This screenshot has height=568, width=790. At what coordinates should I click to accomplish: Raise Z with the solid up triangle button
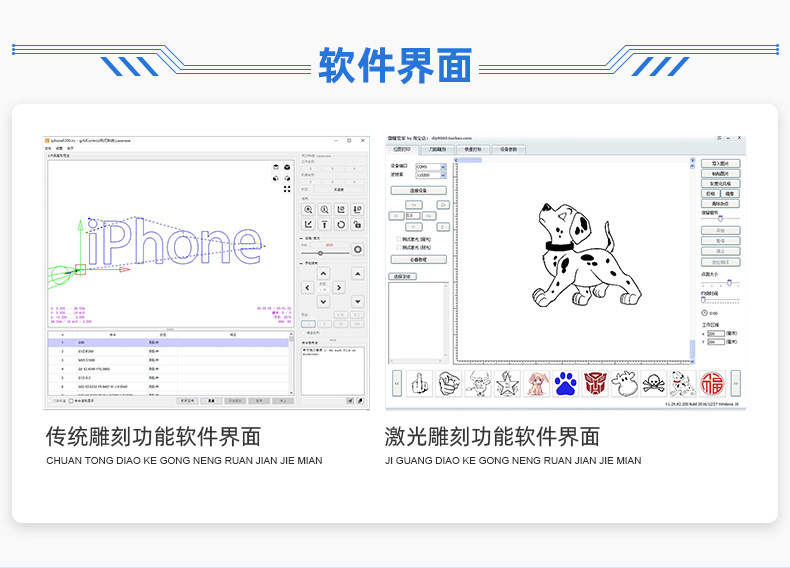[358, 274]
